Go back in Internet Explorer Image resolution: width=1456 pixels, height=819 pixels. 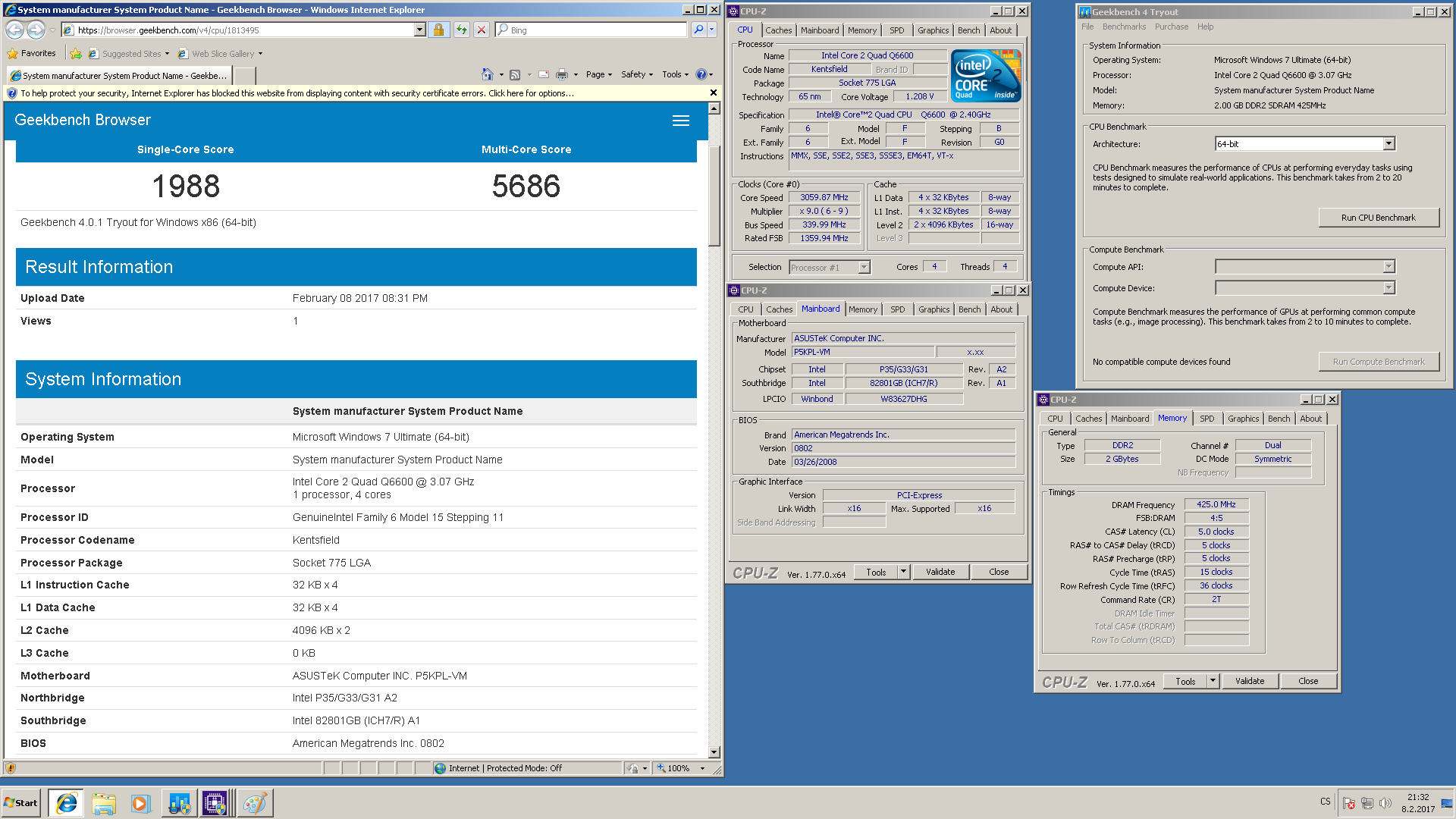pos(14,30)
